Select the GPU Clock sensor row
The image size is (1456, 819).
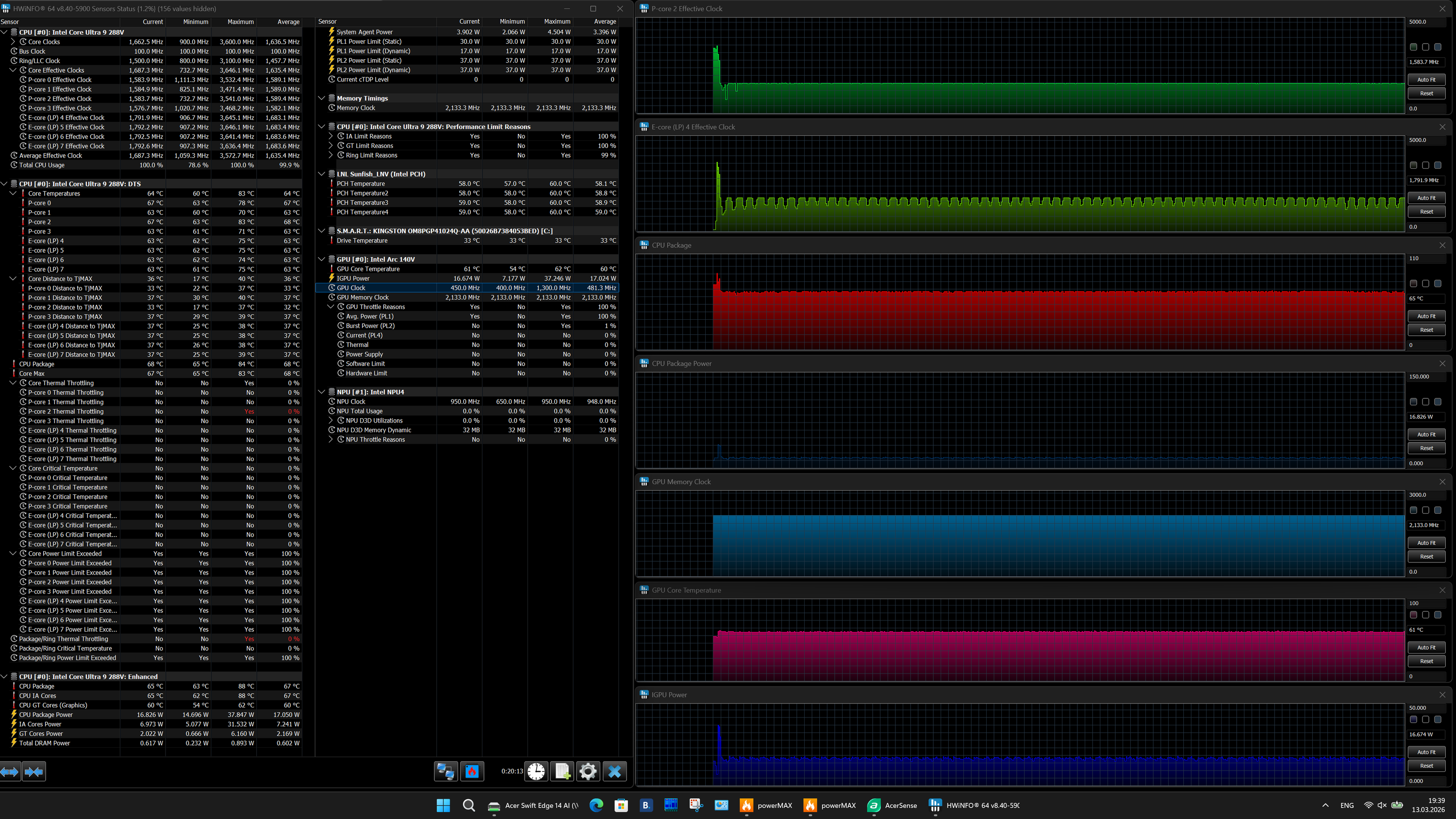pos(467,288)
